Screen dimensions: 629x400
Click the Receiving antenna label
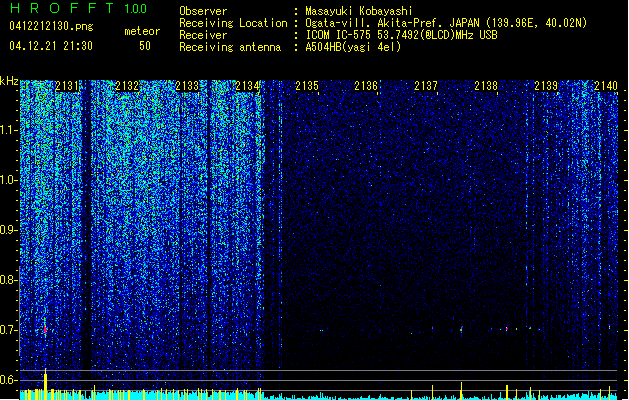[230, 47]
